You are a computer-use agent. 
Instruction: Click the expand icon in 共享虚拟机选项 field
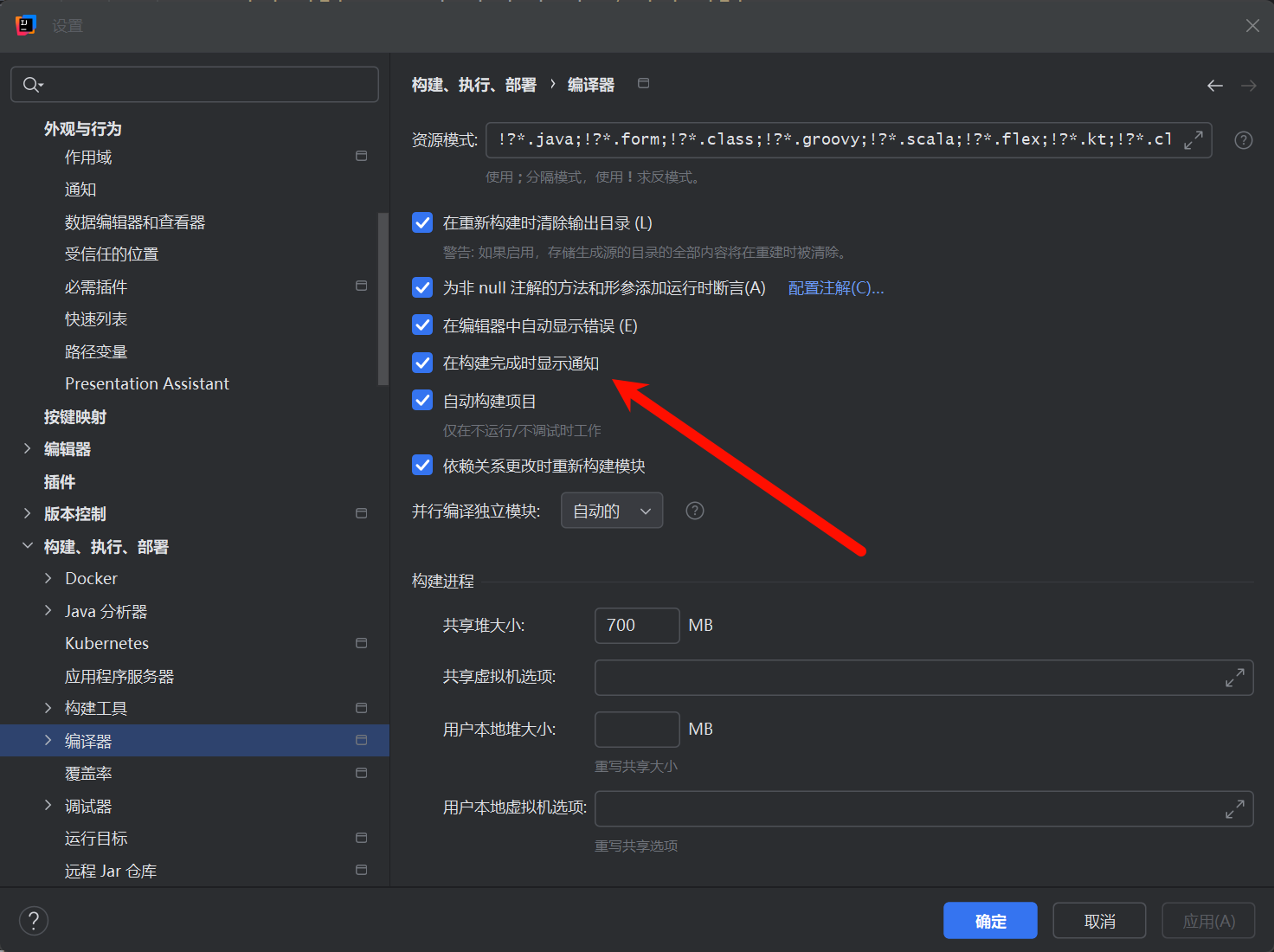(x=1234, y=678)
